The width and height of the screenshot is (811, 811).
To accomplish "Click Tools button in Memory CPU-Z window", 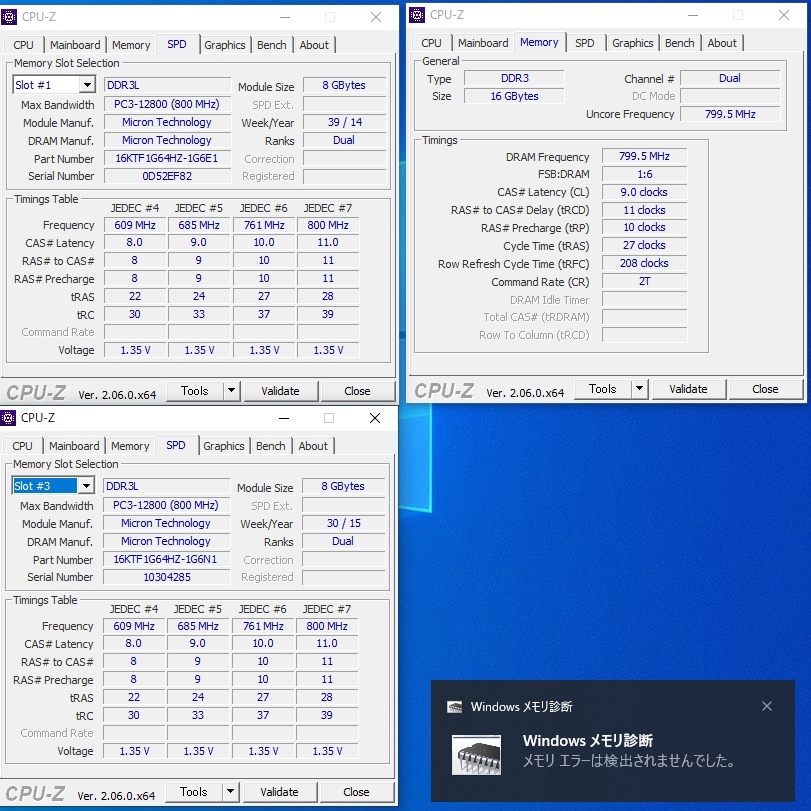I will tap(603, 388).
